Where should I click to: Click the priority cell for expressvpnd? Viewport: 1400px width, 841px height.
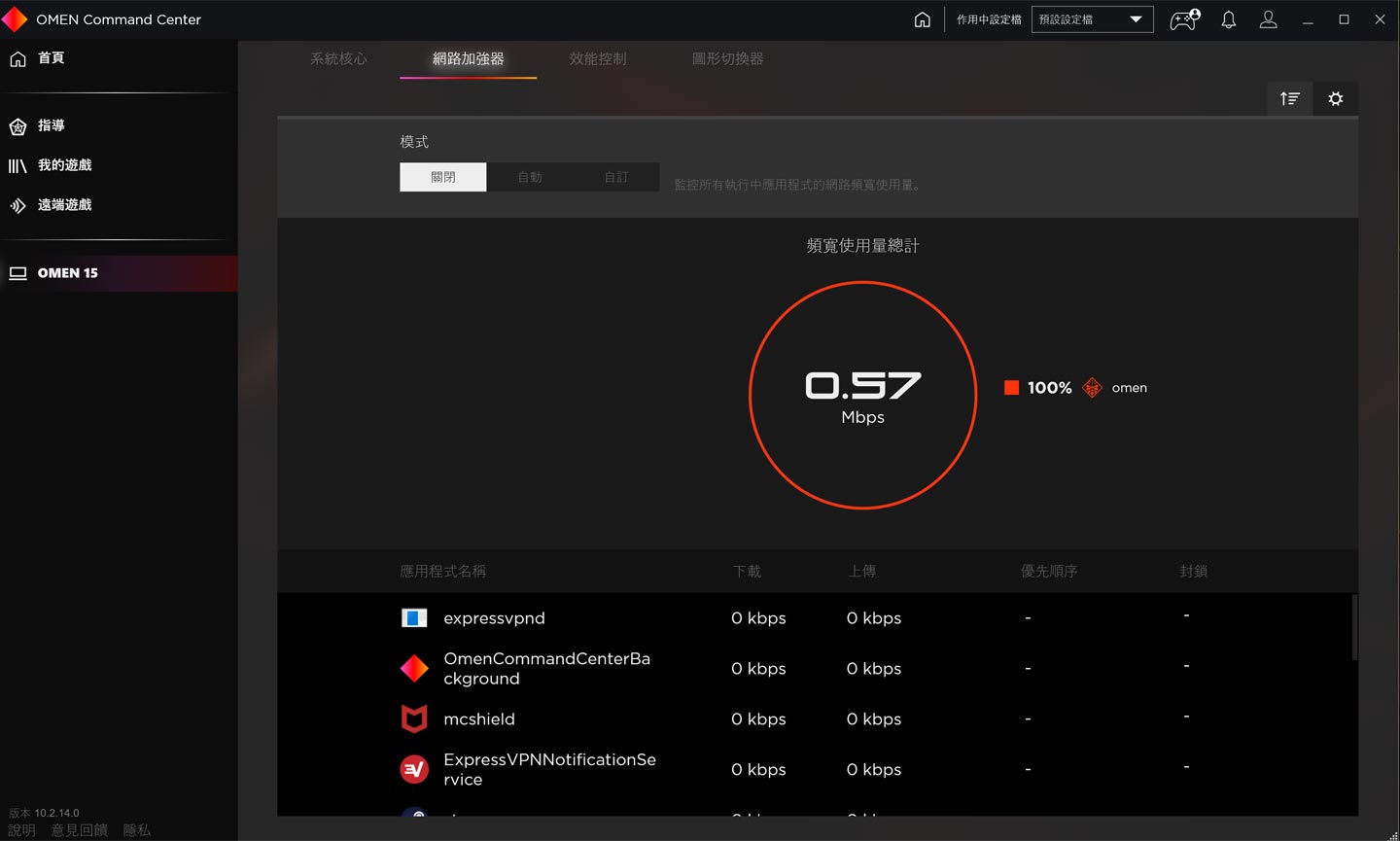(1028, 618)
